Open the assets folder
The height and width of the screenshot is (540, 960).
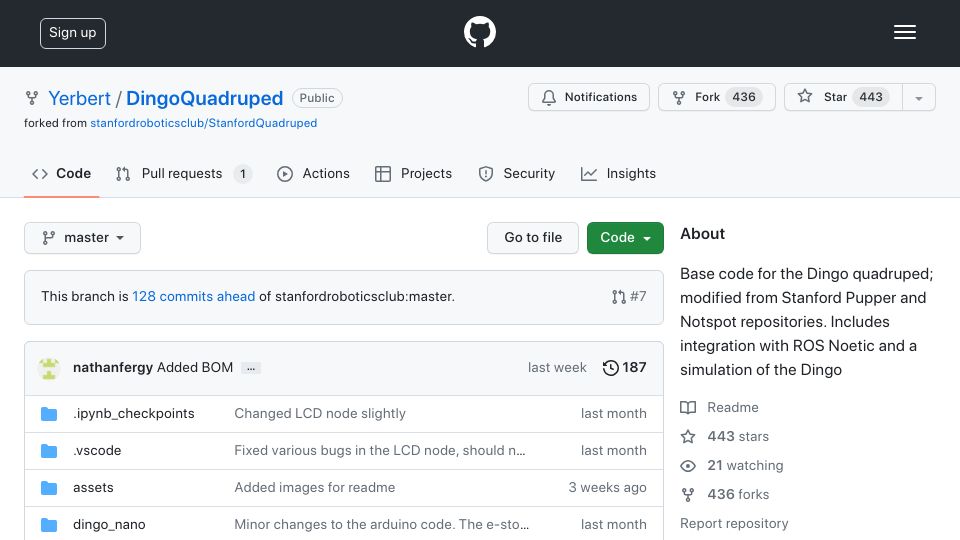pos(93,488)
